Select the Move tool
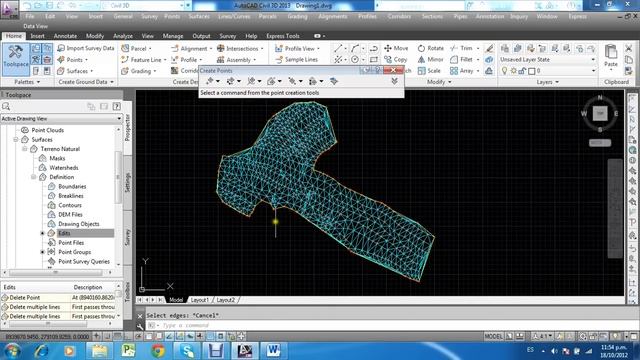 (396, 48)
